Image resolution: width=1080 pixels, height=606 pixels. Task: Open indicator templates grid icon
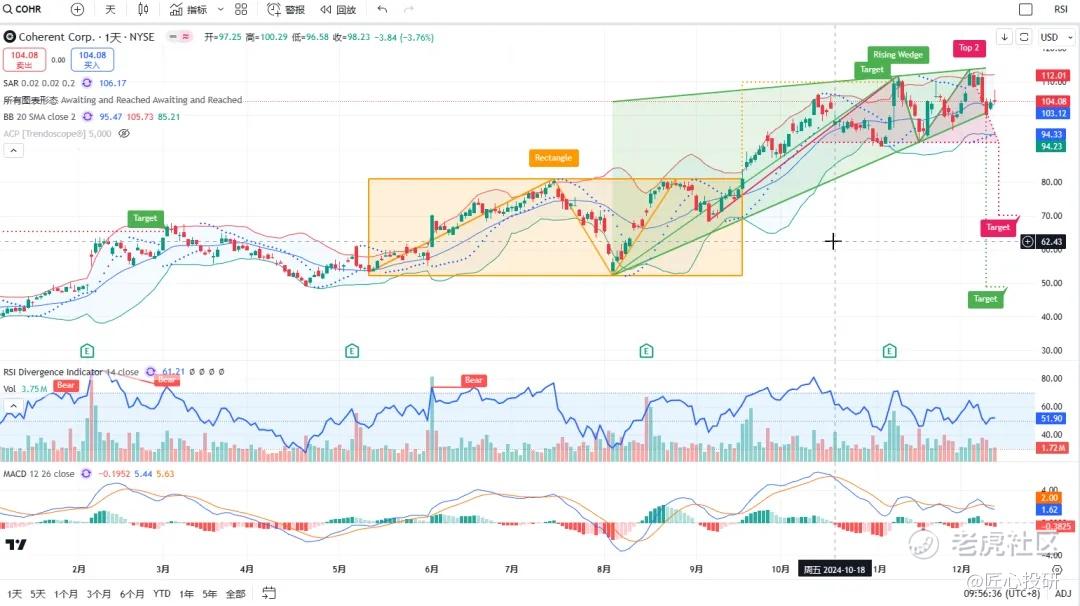(241, 9)
